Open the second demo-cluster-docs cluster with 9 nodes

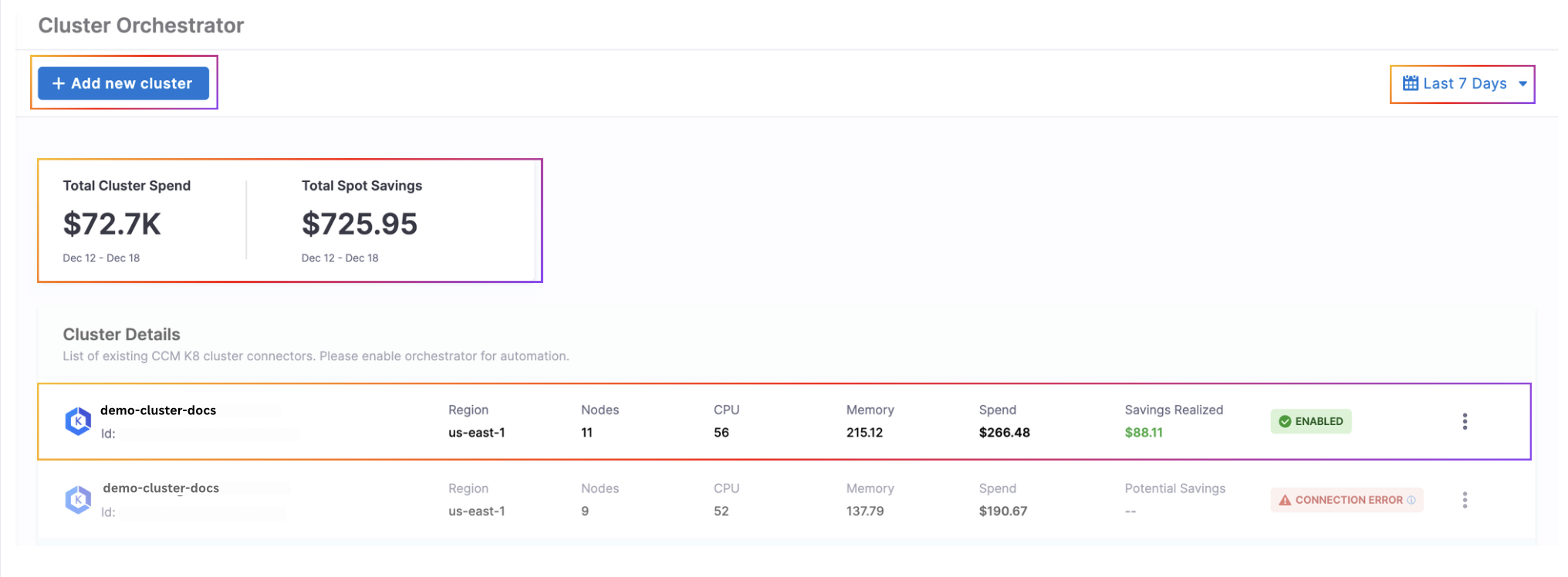(161, 488)
